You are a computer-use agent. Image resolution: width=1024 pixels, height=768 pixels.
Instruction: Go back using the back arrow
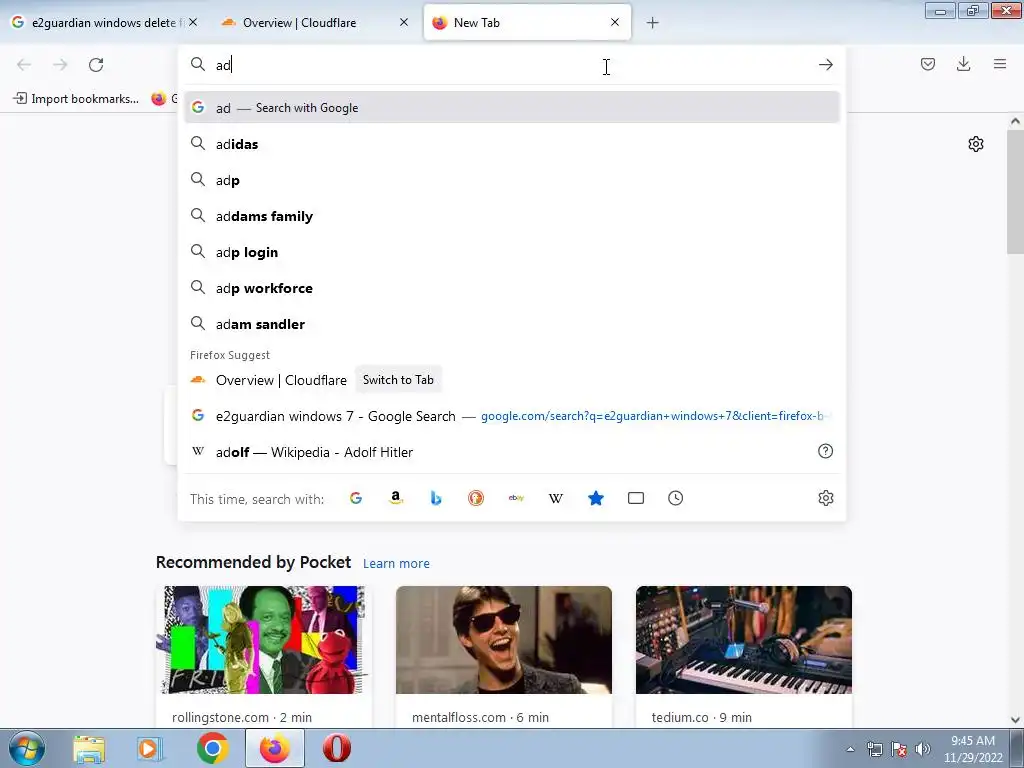pos(24,65)
